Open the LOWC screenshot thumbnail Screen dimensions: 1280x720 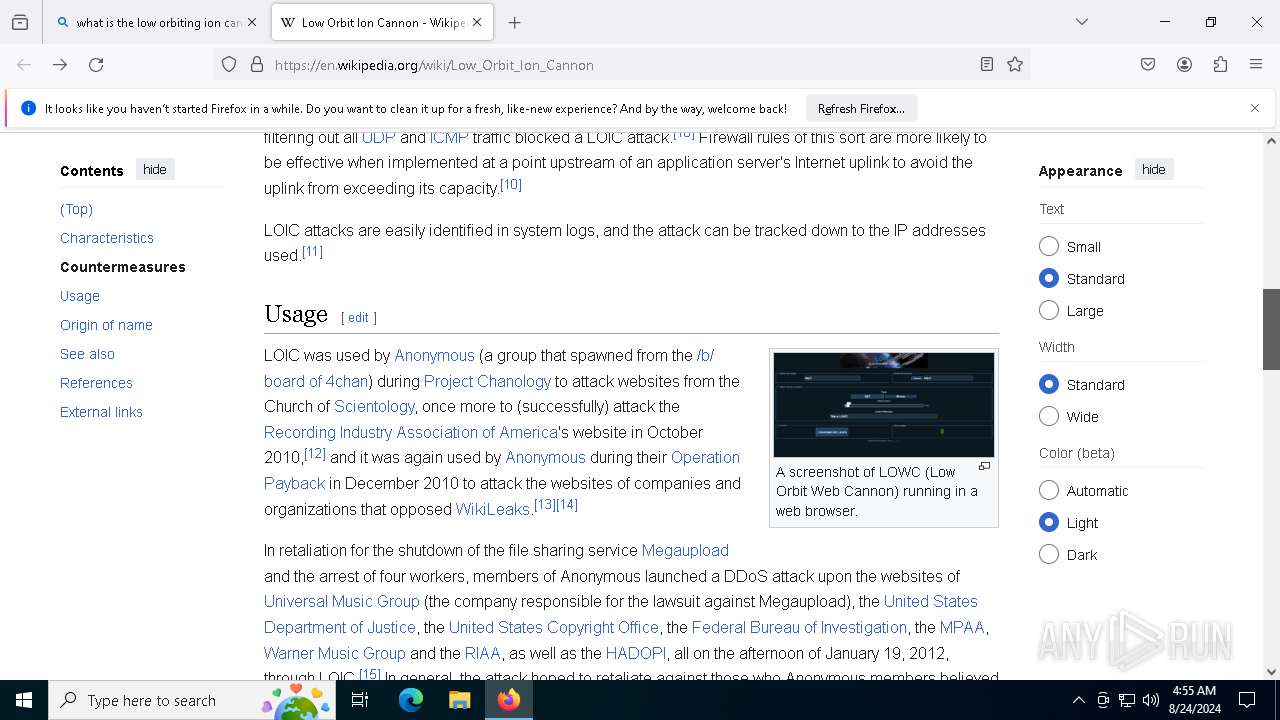click(x=884, y=404)
